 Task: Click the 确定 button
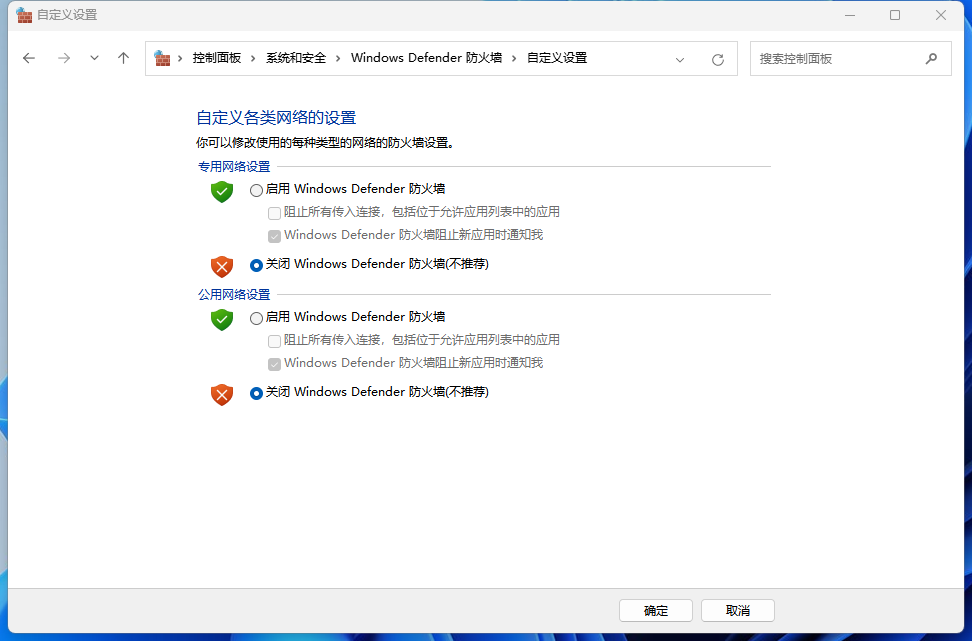tap(656, 610)
